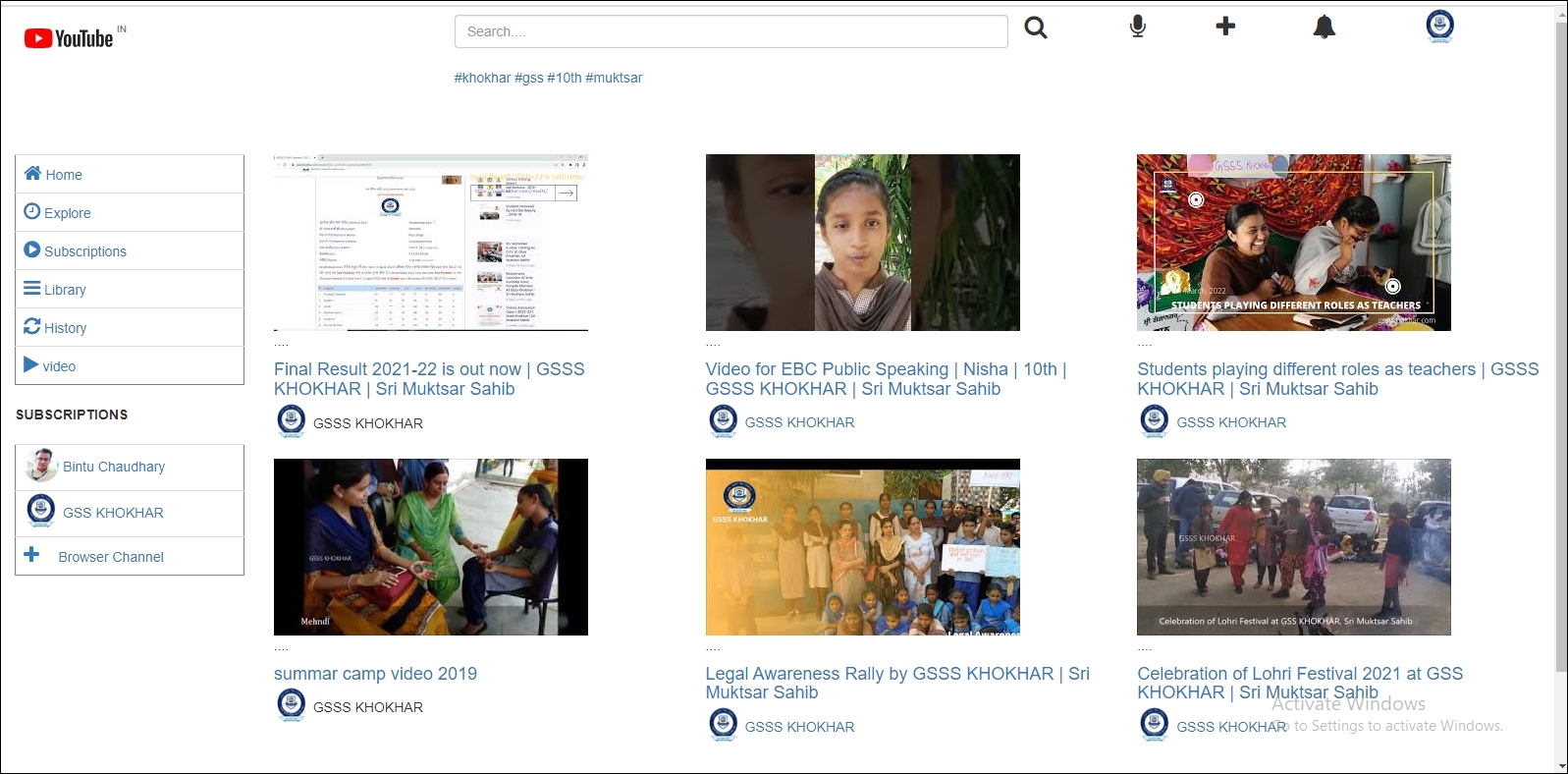Click the plus icon beside Browser Channel
The image size is (1568, 774).
click(32, 555)
